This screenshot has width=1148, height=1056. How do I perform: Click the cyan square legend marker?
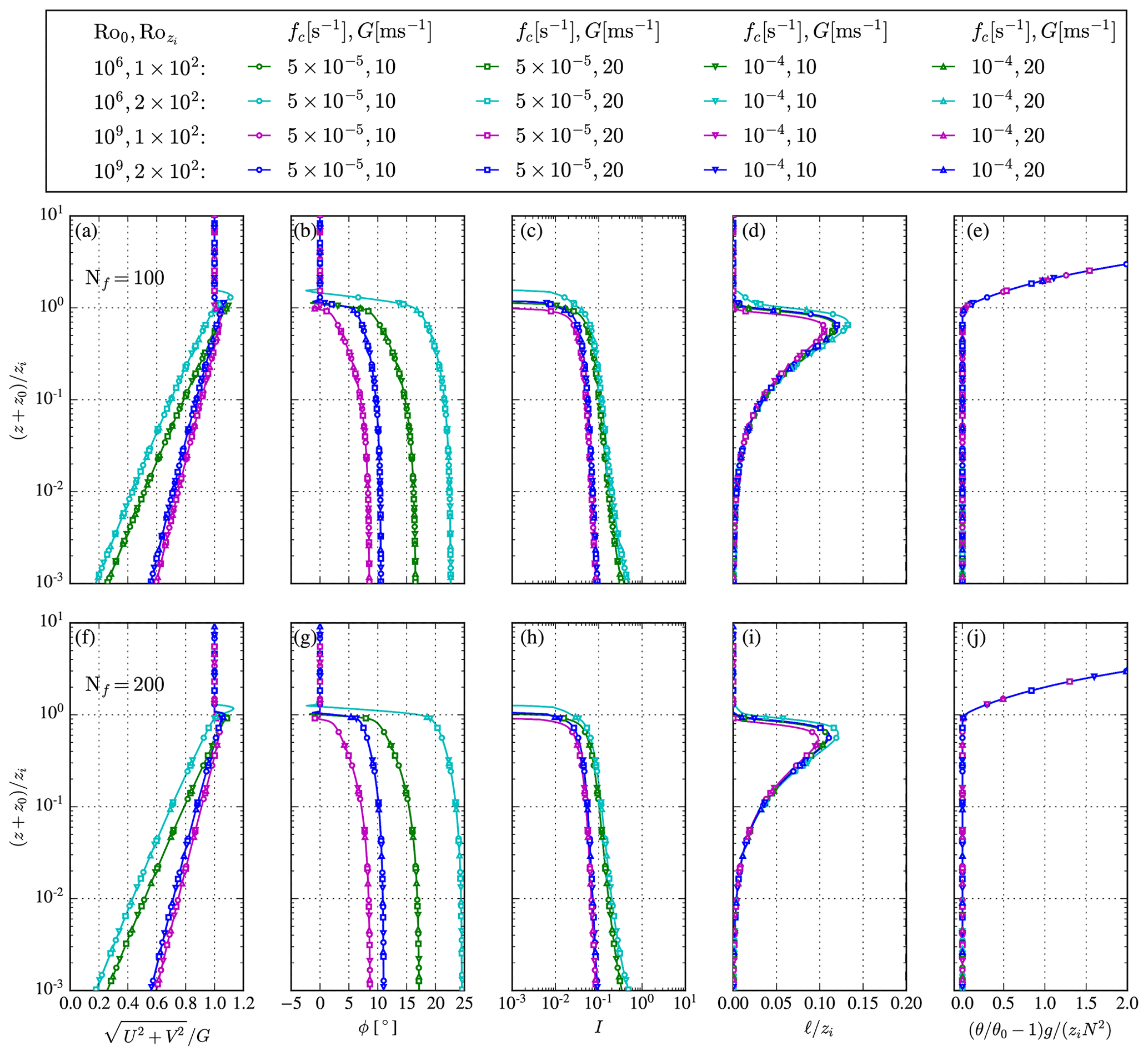coord(488,101)
